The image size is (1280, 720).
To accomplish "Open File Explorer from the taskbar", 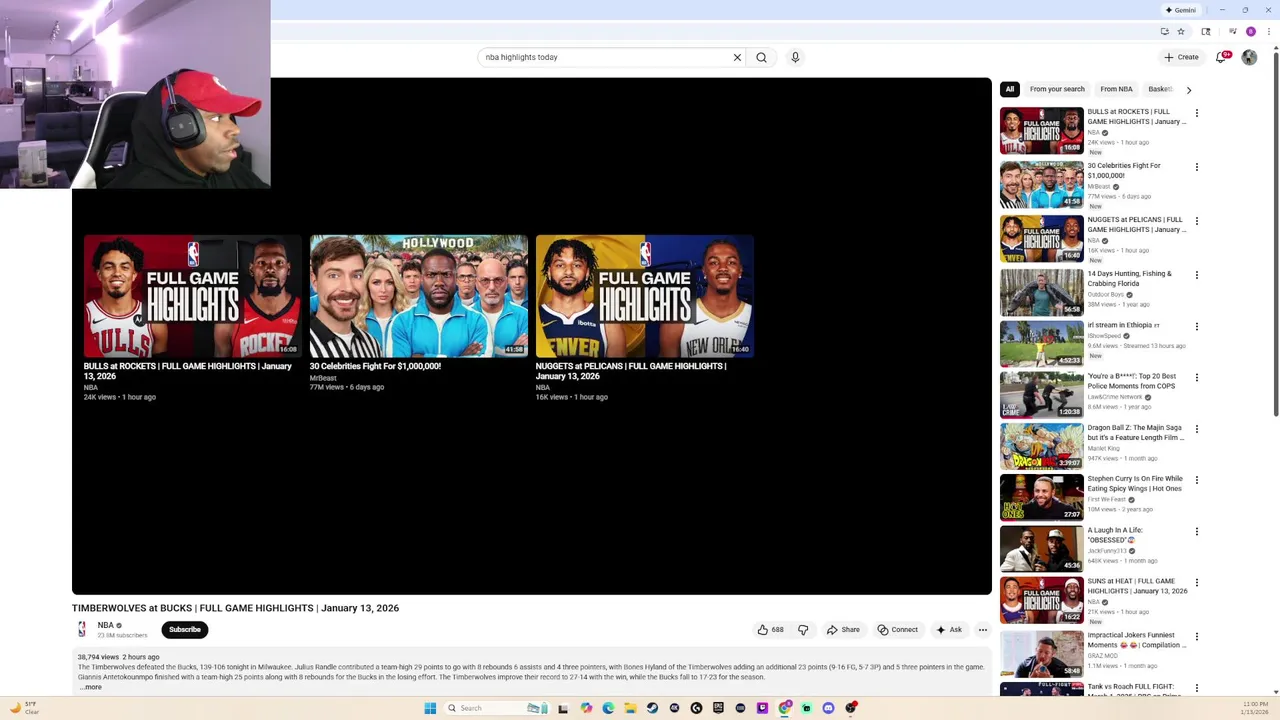I will pos(630,708).
